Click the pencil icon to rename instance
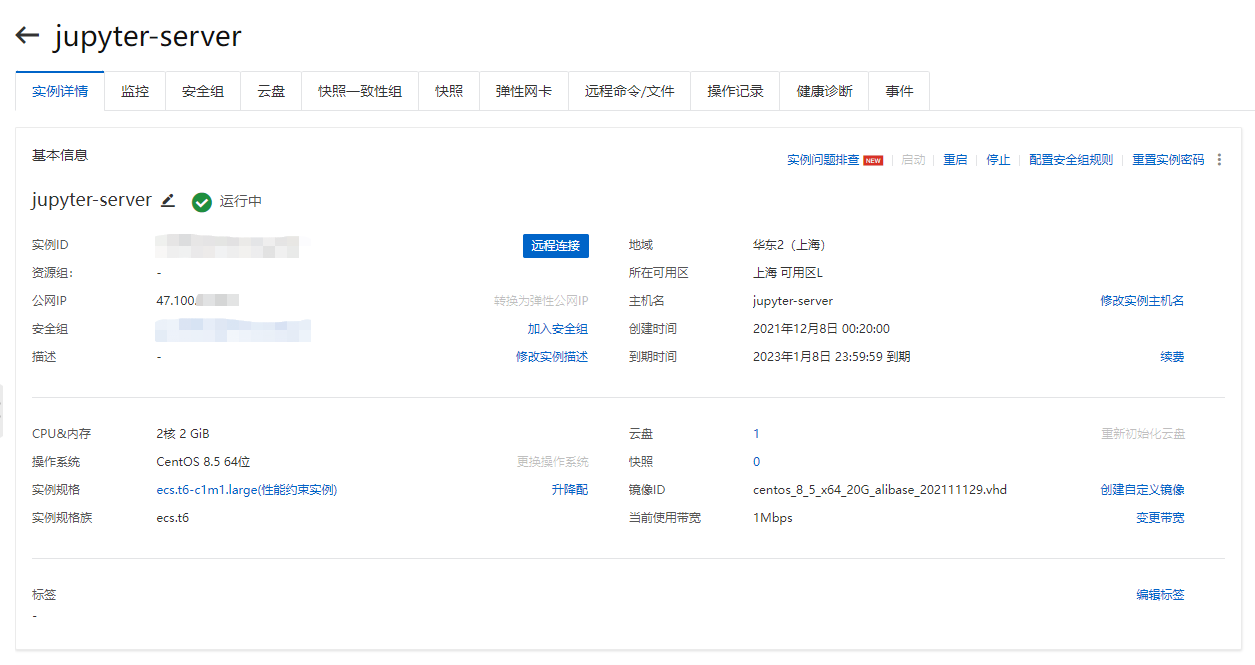 point(168,200)
